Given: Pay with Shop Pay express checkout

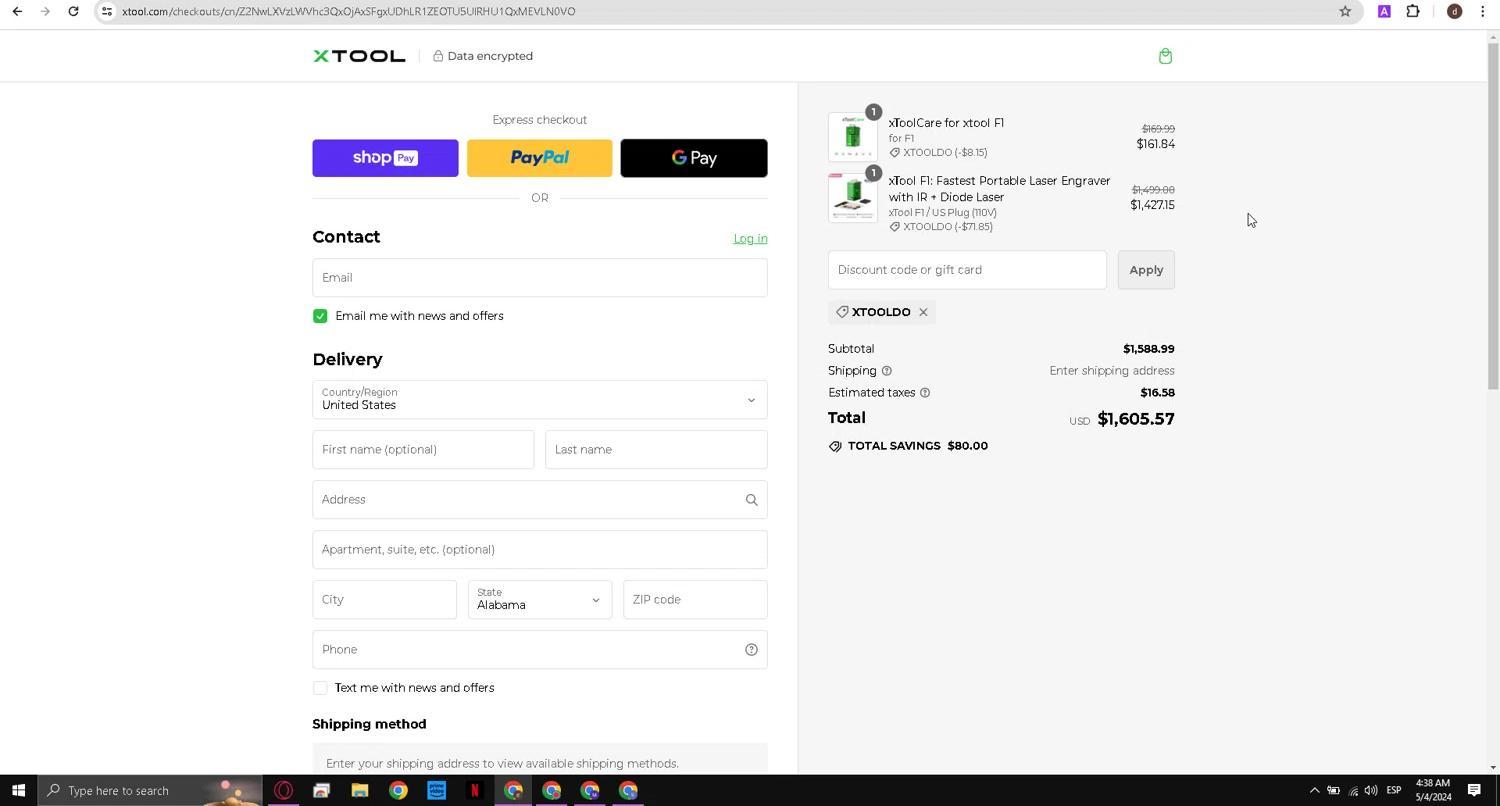Looking at the screenshot, I should tap(385, 158).
